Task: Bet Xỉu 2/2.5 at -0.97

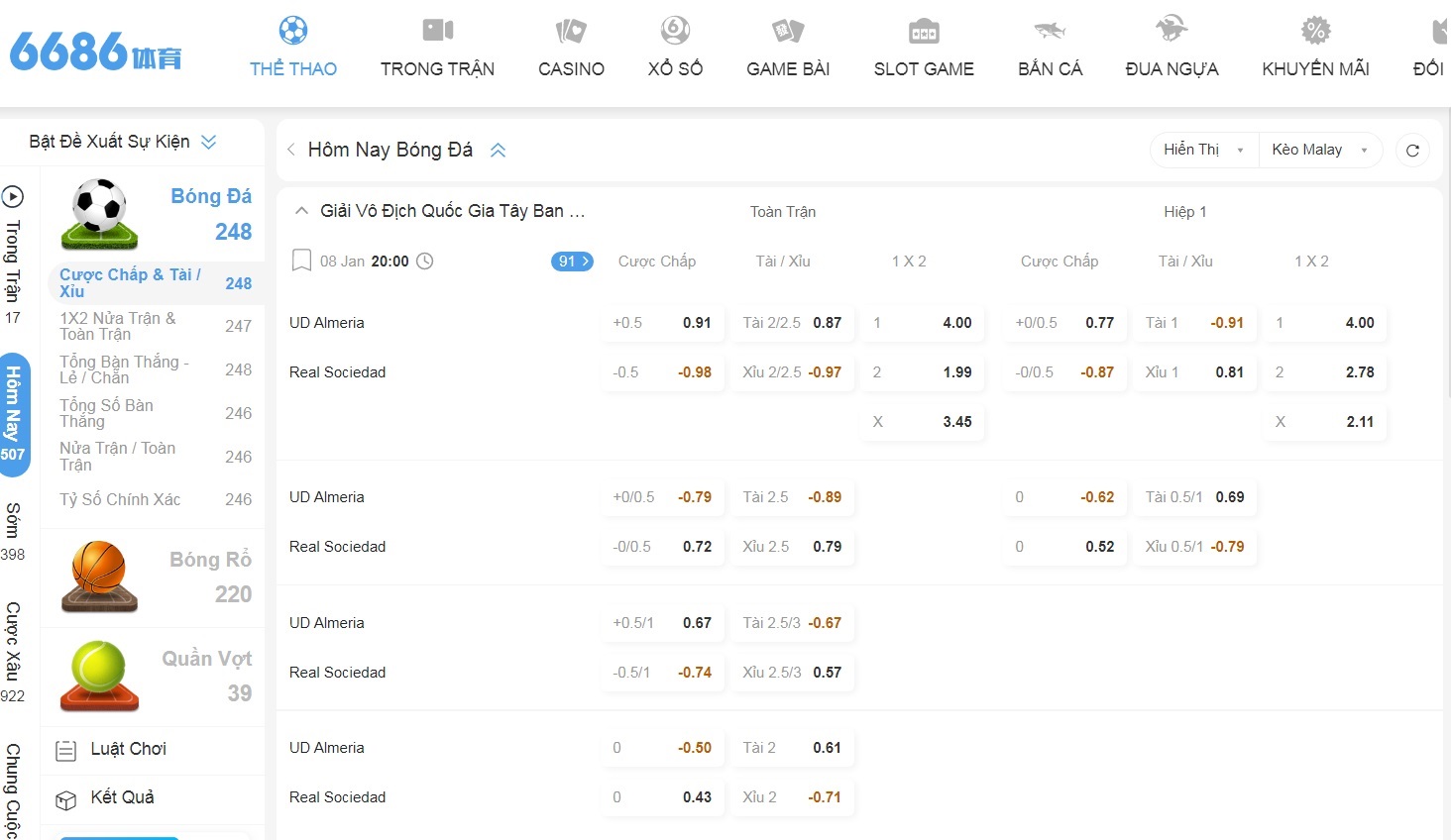Action: coord(793,372)
